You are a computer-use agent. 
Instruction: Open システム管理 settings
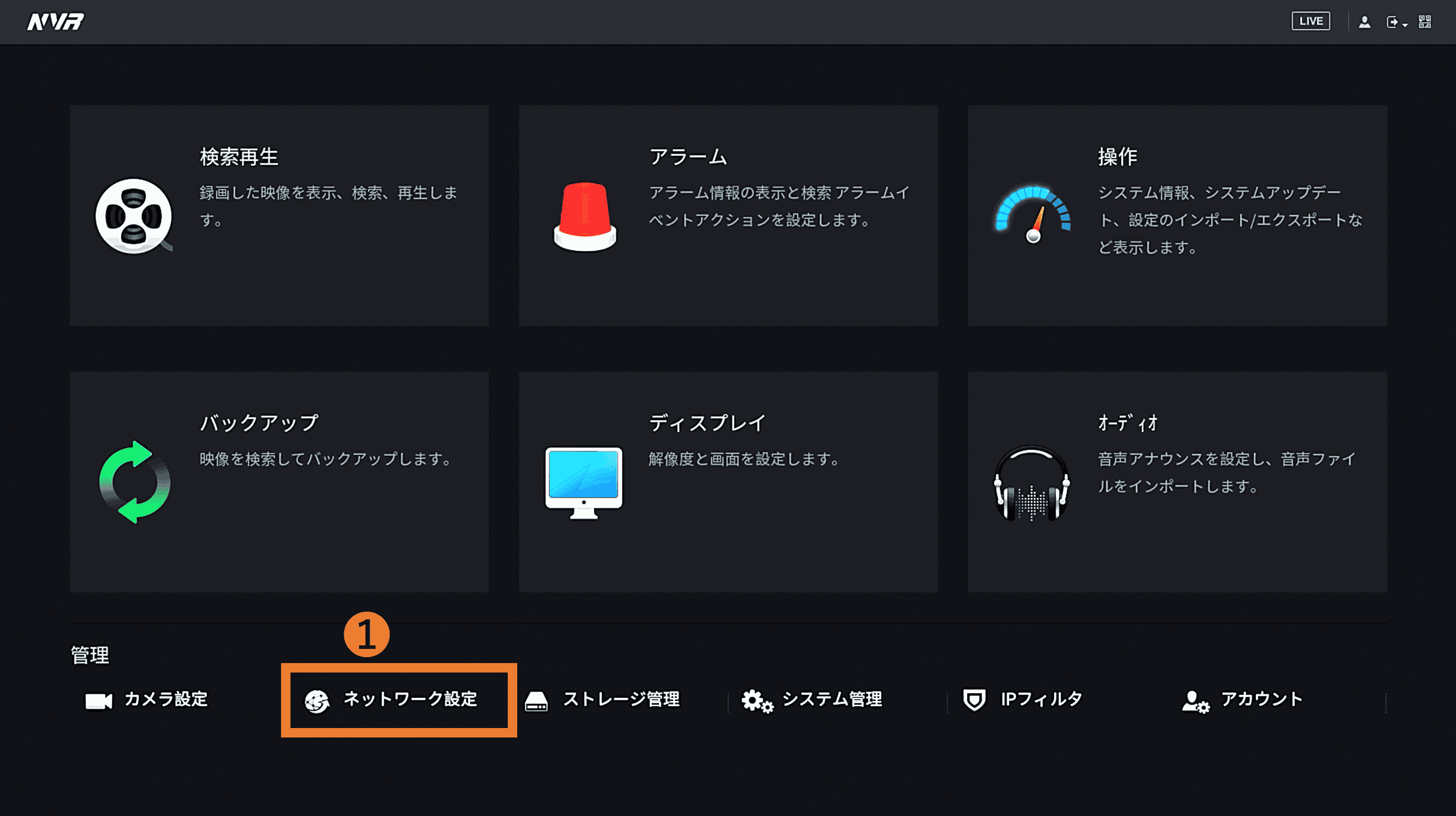point(831,699)
